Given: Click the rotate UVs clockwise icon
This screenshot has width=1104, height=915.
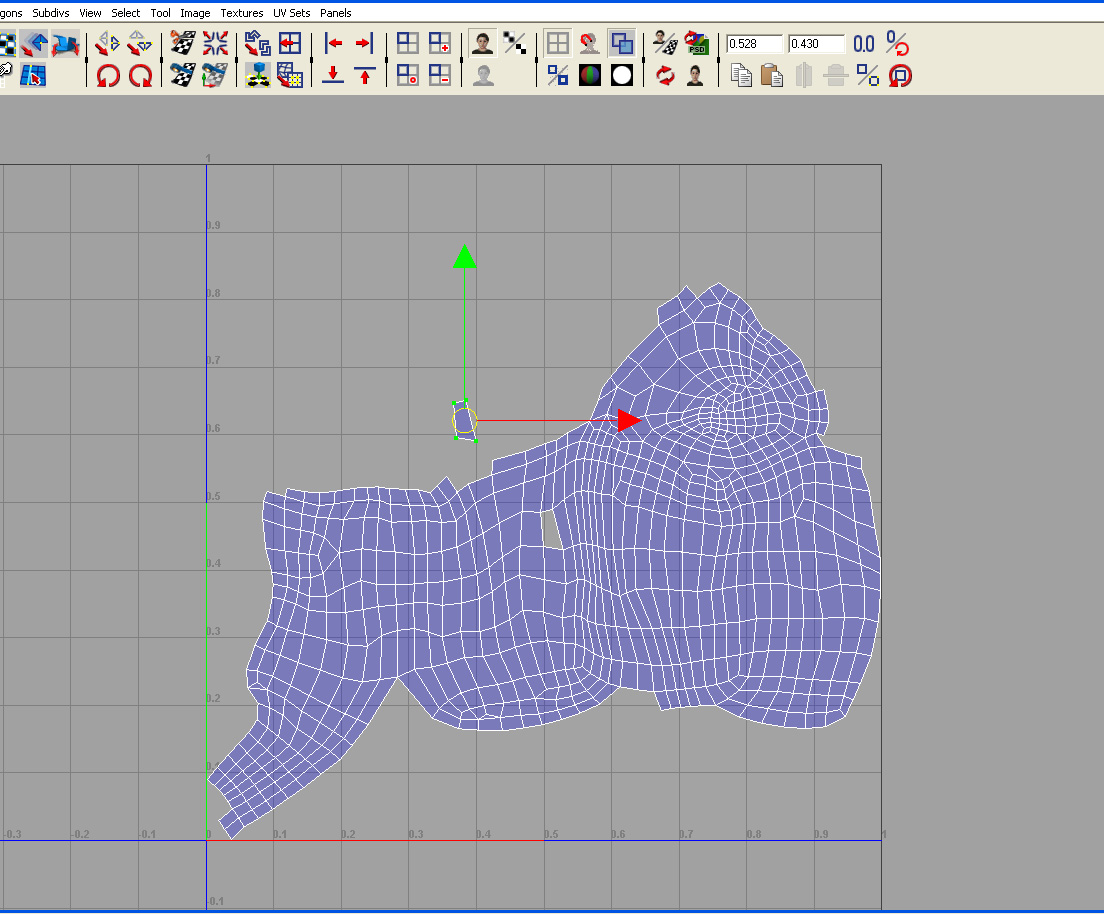Looking at the screenshot, I should (x=141, y=76).
